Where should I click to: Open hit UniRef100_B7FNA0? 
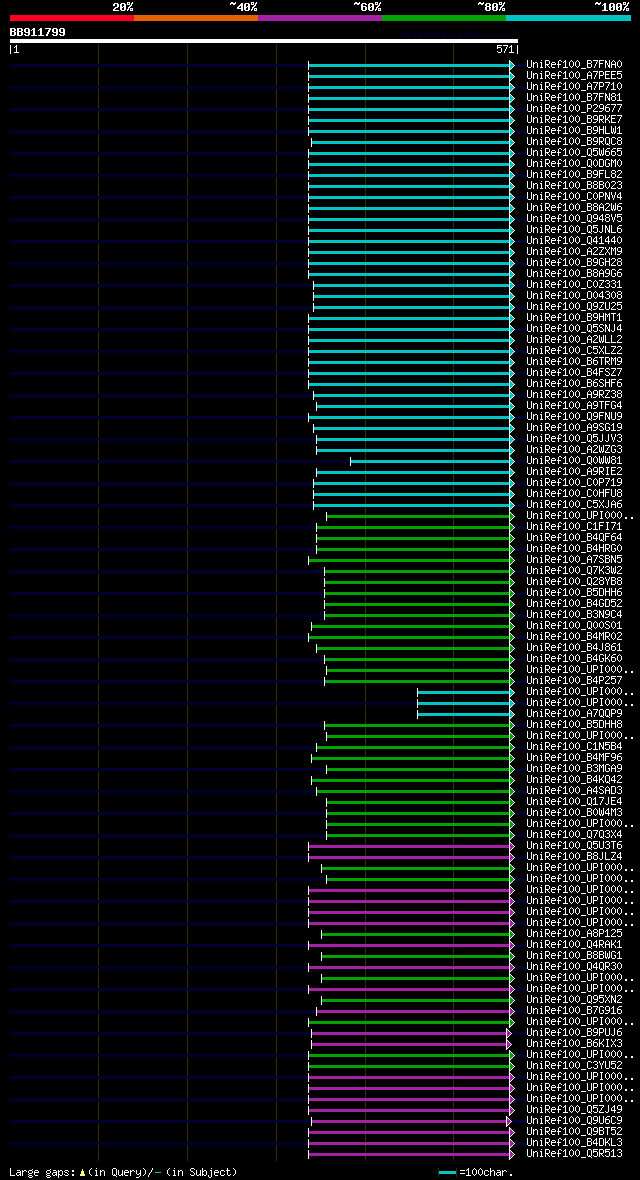tap(574, 65)
